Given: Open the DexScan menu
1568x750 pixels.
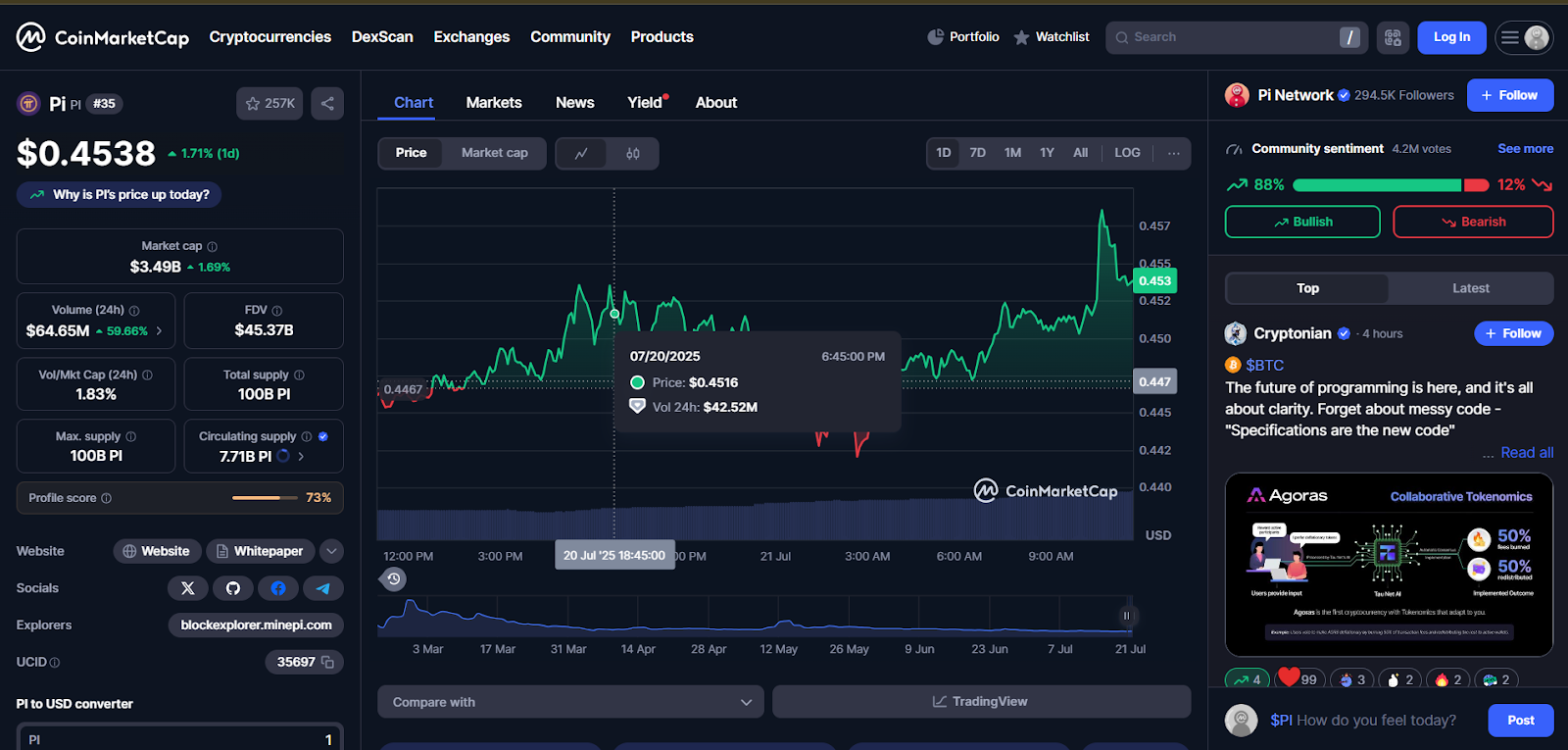Looking at the screenshot, I should 382,37.
